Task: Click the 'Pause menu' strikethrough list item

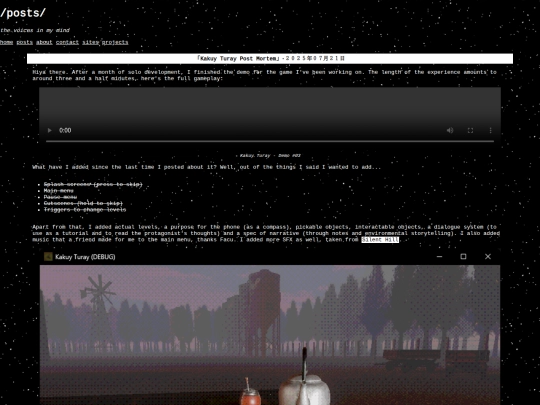Action: (60, 197)
